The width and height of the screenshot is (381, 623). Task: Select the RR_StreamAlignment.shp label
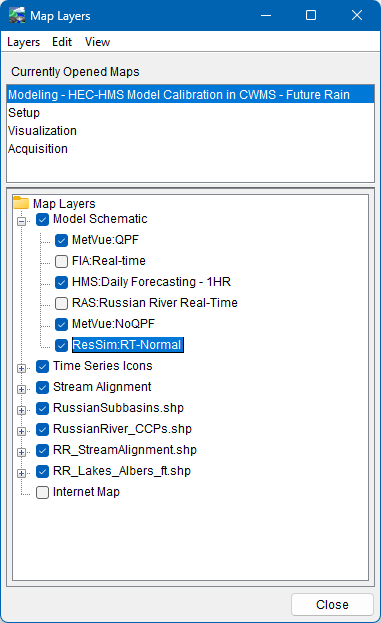click(x=125, y=450)
